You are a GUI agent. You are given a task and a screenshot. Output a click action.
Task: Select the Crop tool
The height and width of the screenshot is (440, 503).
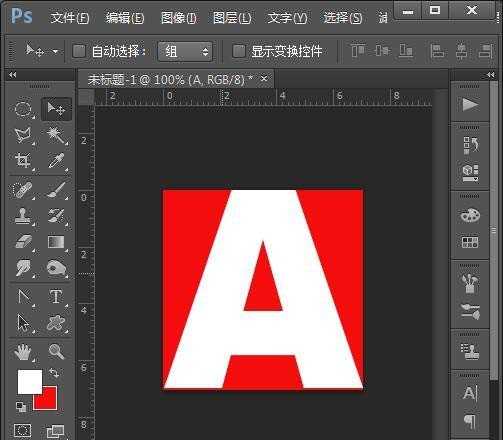(x=23, y=161)
